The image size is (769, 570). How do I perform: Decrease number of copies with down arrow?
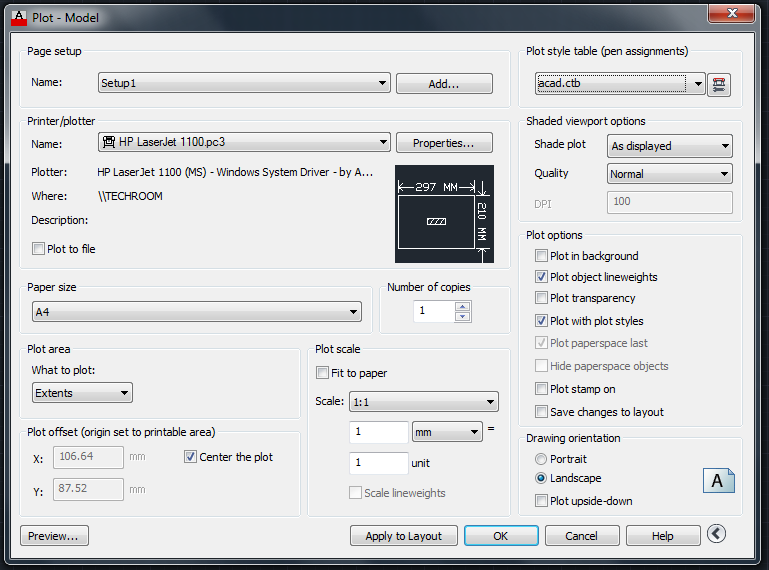[462, 317]
